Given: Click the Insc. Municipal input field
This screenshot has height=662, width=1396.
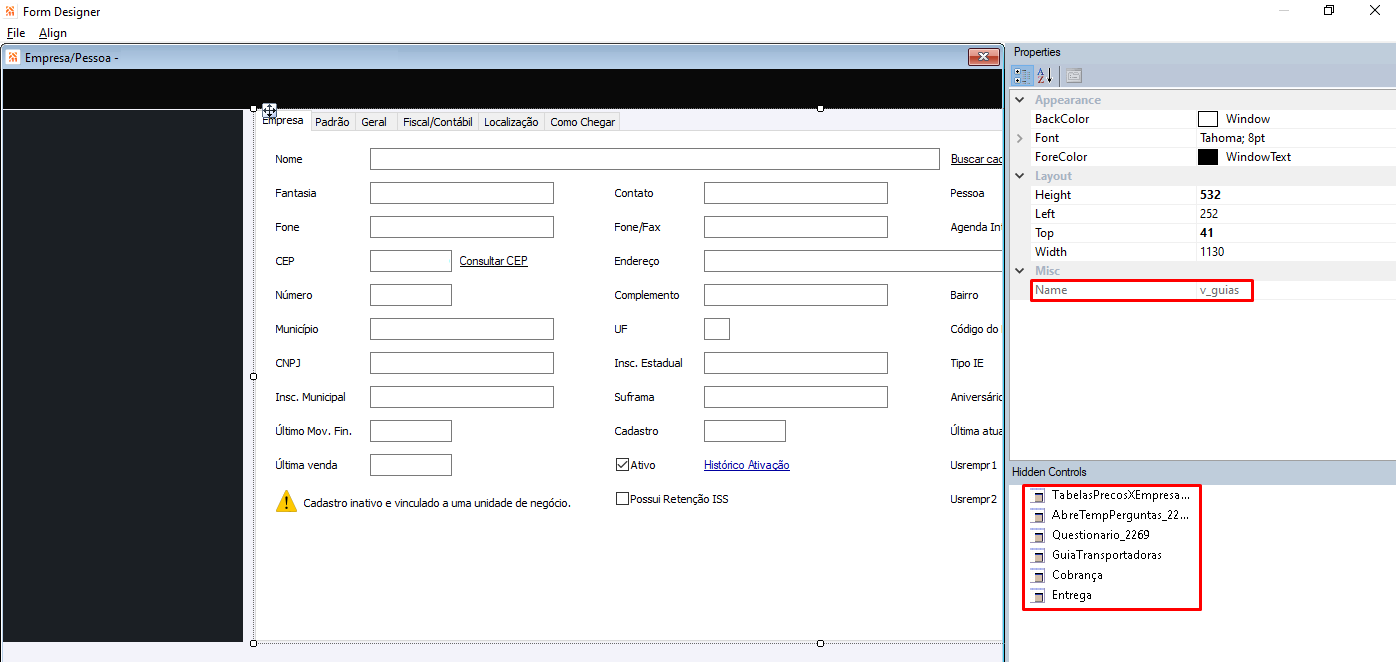Looking at the screenshot, I should [462, 397].
